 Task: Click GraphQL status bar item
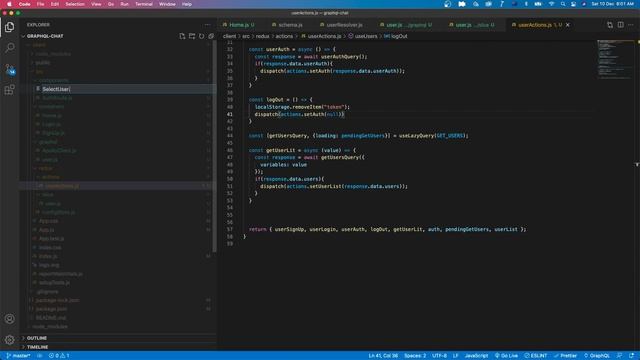(x=596, y=356)
